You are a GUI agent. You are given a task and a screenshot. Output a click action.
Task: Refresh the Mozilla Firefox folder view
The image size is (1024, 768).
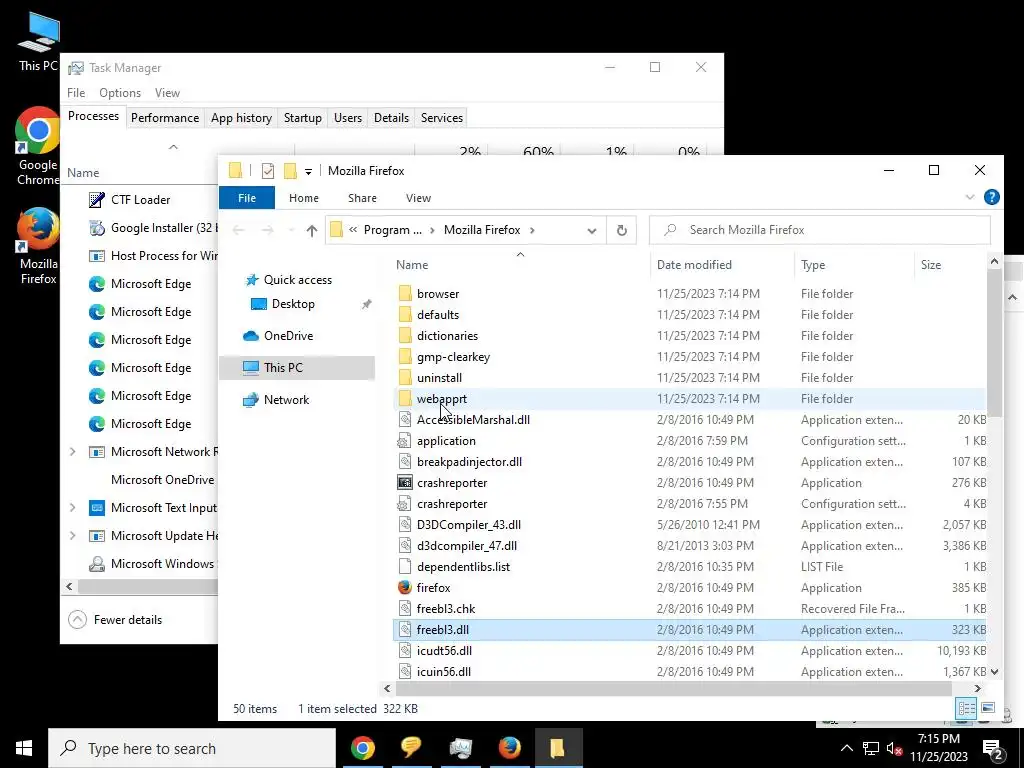(x=622, y=230)
